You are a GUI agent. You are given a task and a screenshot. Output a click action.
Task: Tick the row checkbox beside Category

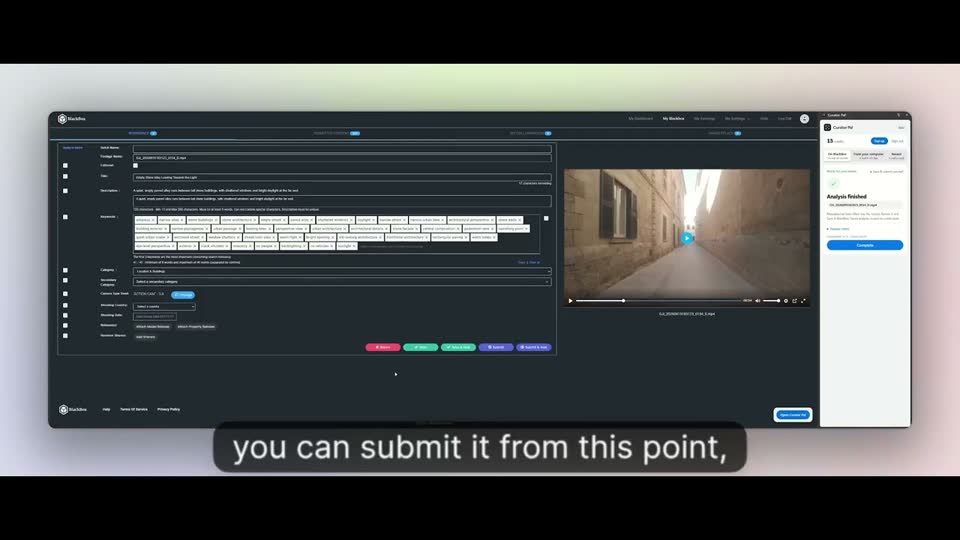pyautogui.click(x=66, y=270)
